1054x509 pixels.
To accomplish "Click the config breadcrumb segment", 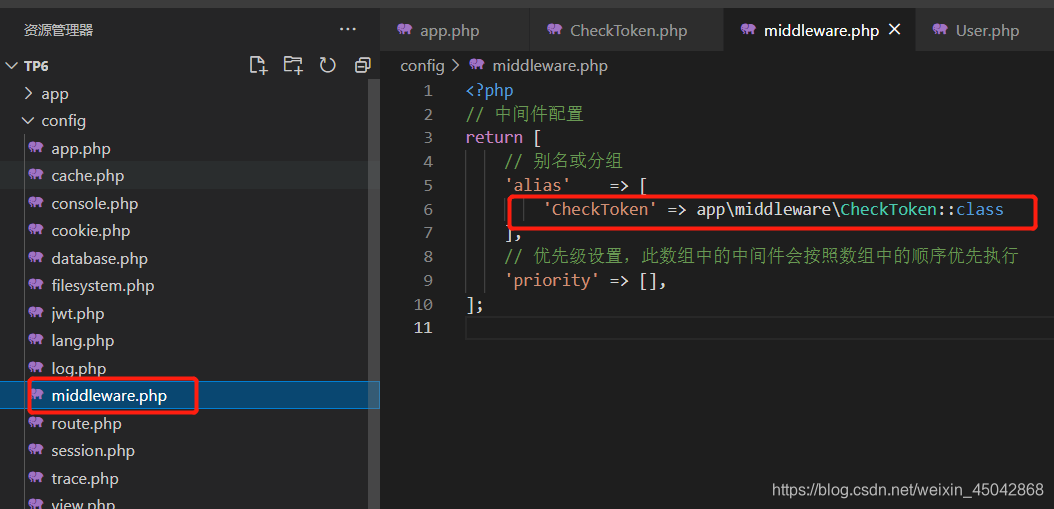I will [x=421, y=66].
